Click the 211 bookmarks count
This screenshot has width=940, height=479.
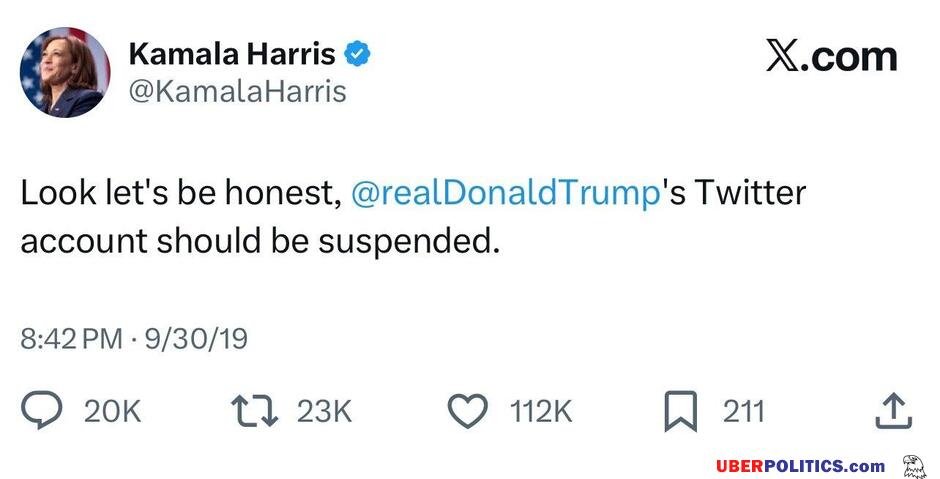click(x=743, y=411)
